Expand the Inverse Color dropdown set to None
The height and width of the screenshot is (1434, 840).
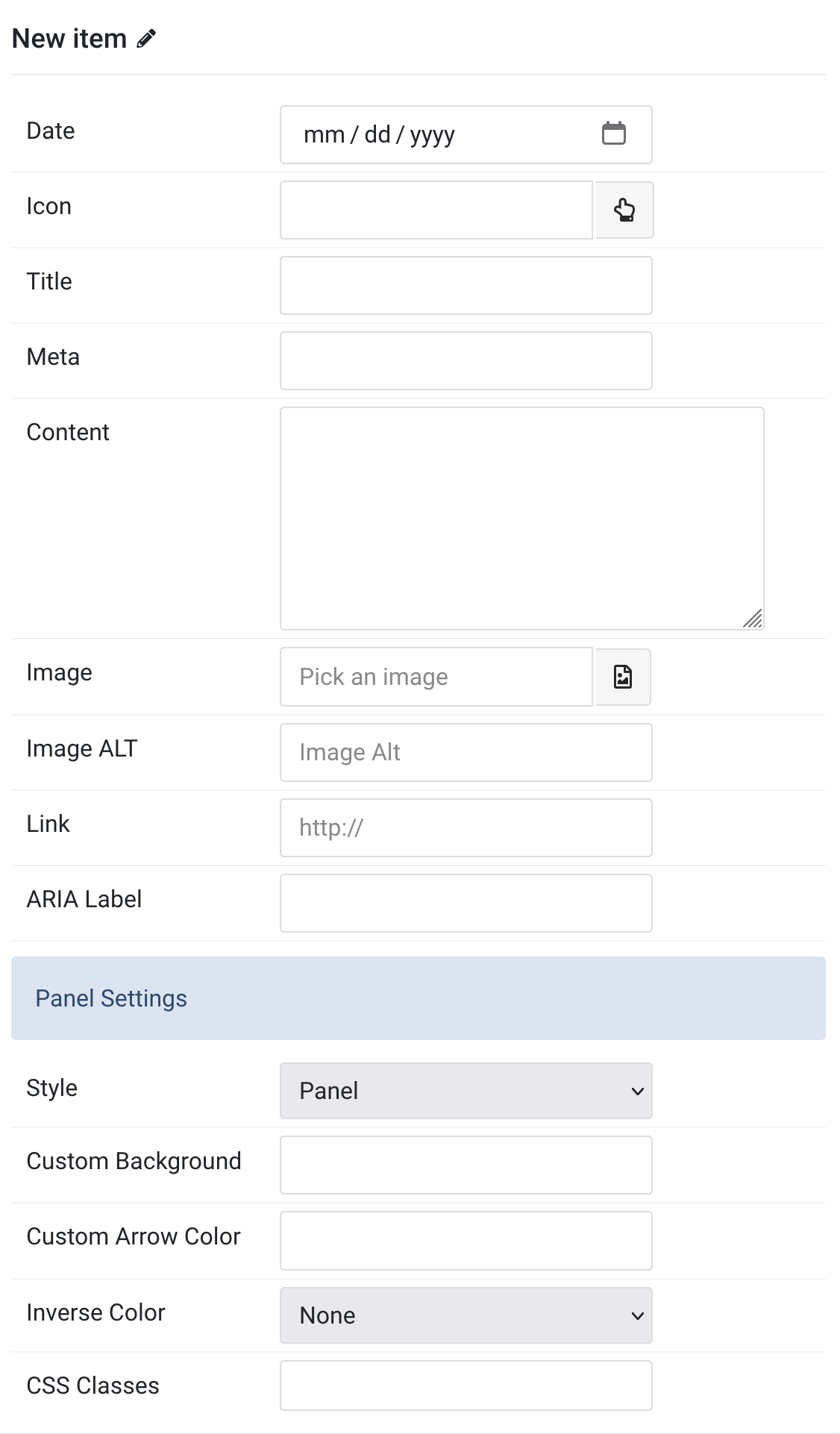click(466, 1315)
